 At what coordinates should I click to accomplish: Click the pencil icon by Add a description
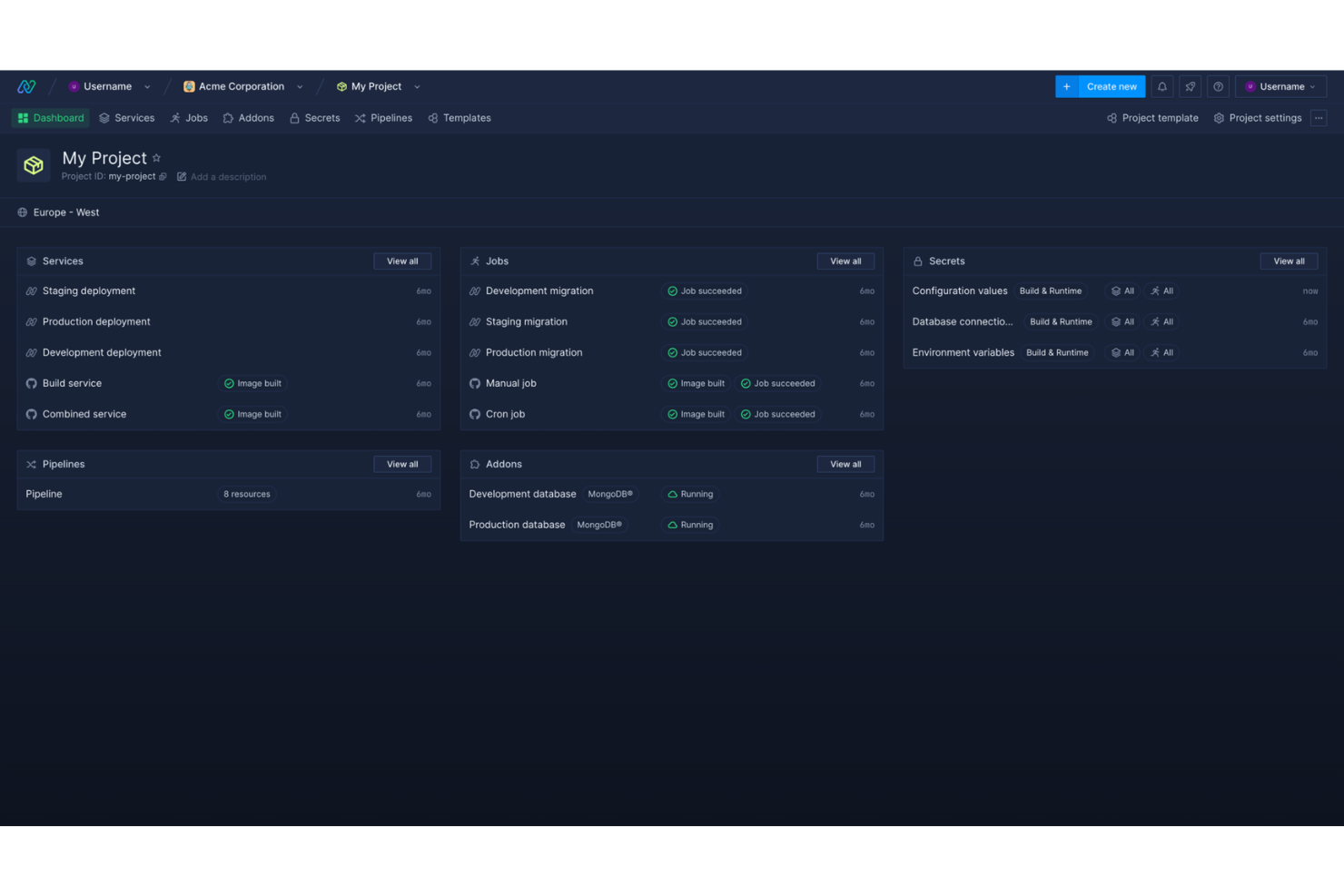182,177
